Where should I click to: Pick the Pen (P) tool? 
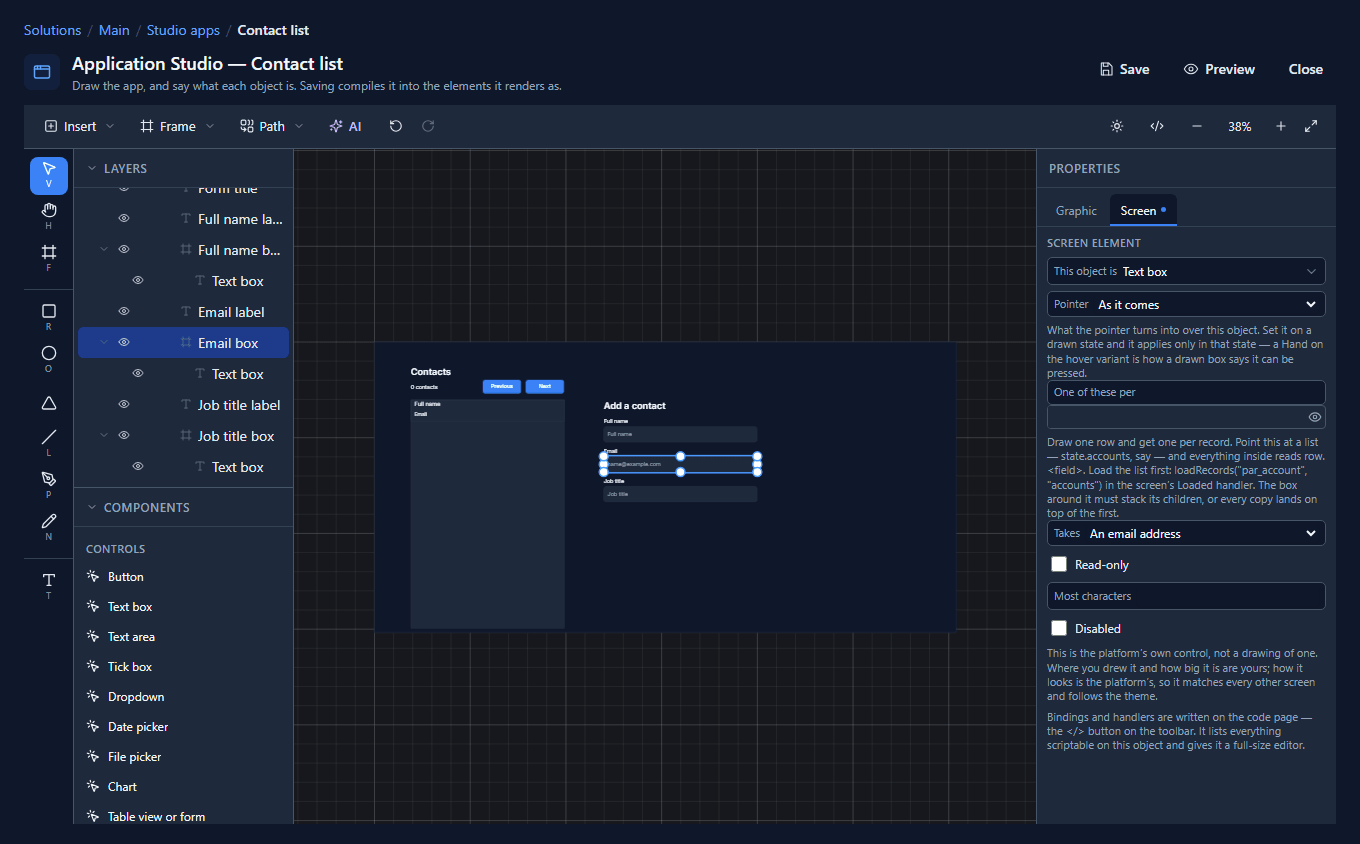click(49, 484)
